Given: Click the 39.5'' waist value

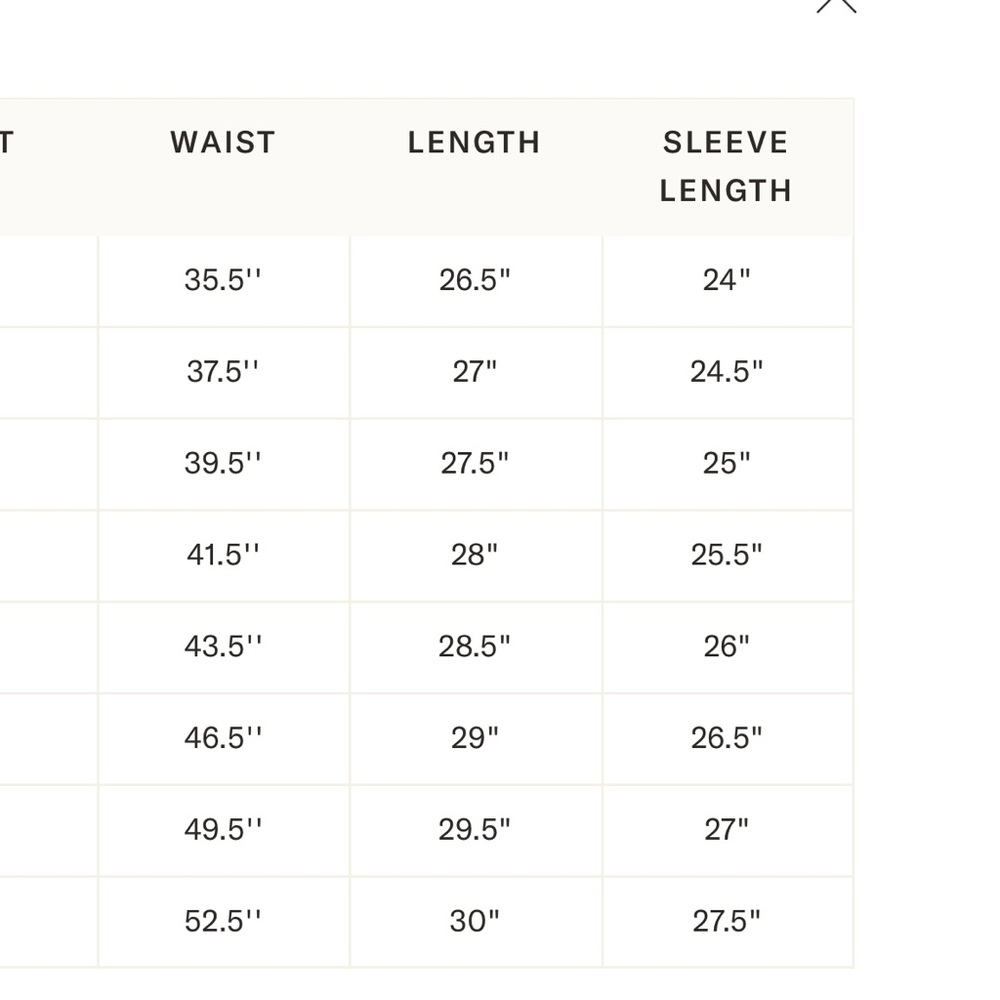Looking at the screenshot, I should coord(223,464).
